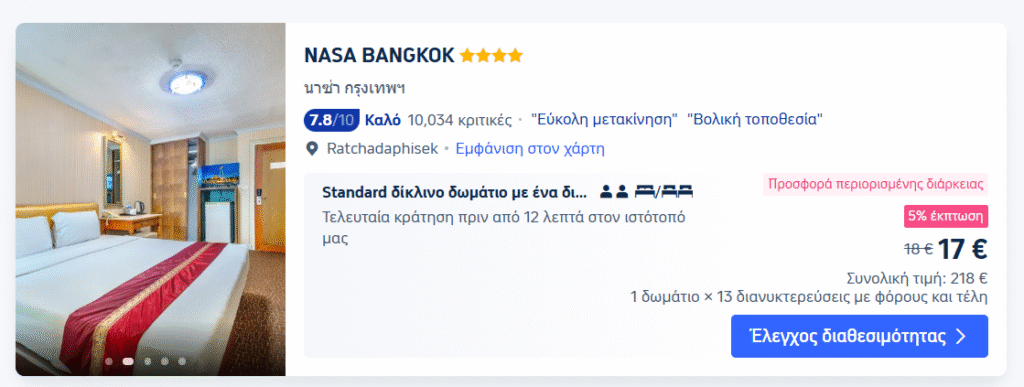
Task: Click the "Προσφορά περιορισμένης διάρκειας" label
Action: click(x=876, y=184)
